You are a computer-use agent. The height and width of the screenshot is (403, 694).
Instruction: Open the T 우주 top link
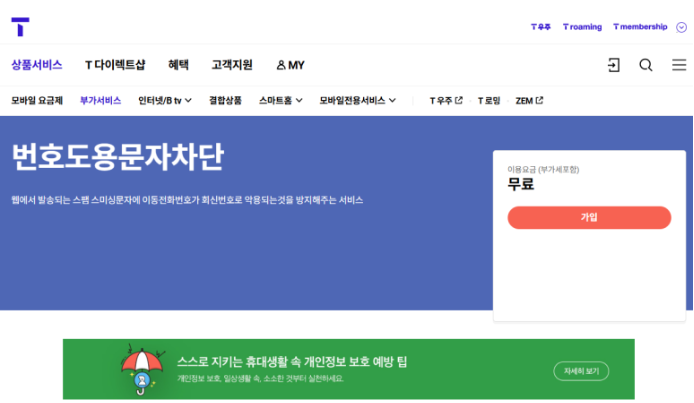(540, 27)
